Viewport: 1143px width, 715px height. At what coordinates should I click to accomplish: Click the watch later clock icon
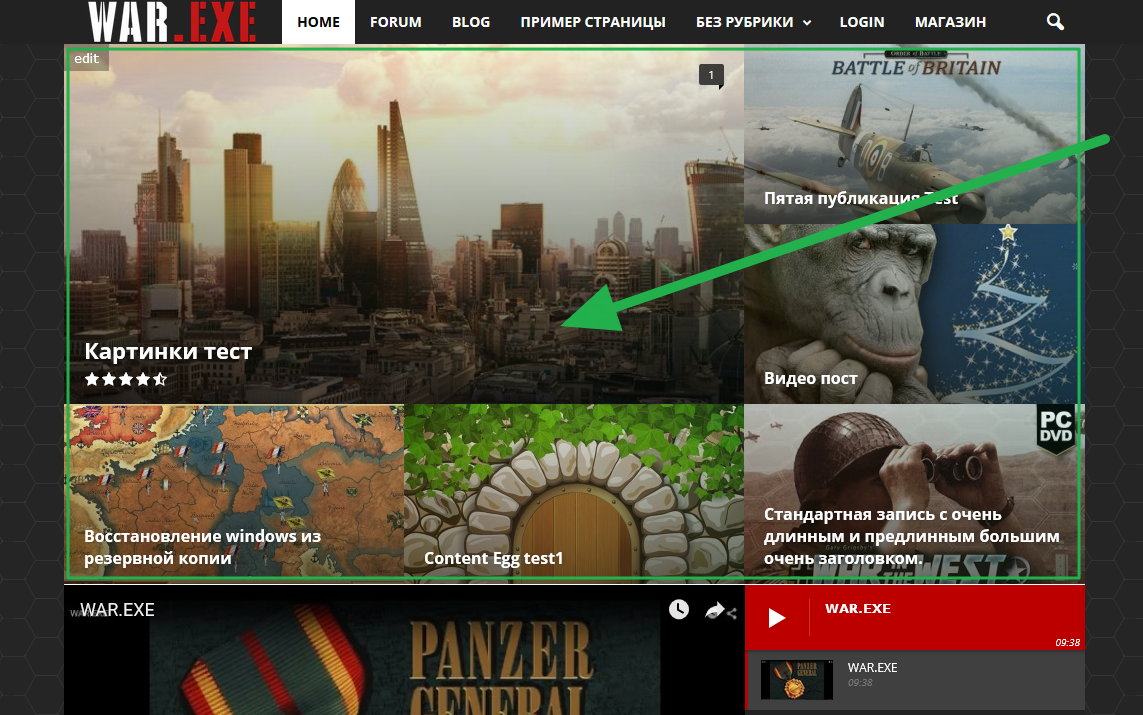pos(679,609)
